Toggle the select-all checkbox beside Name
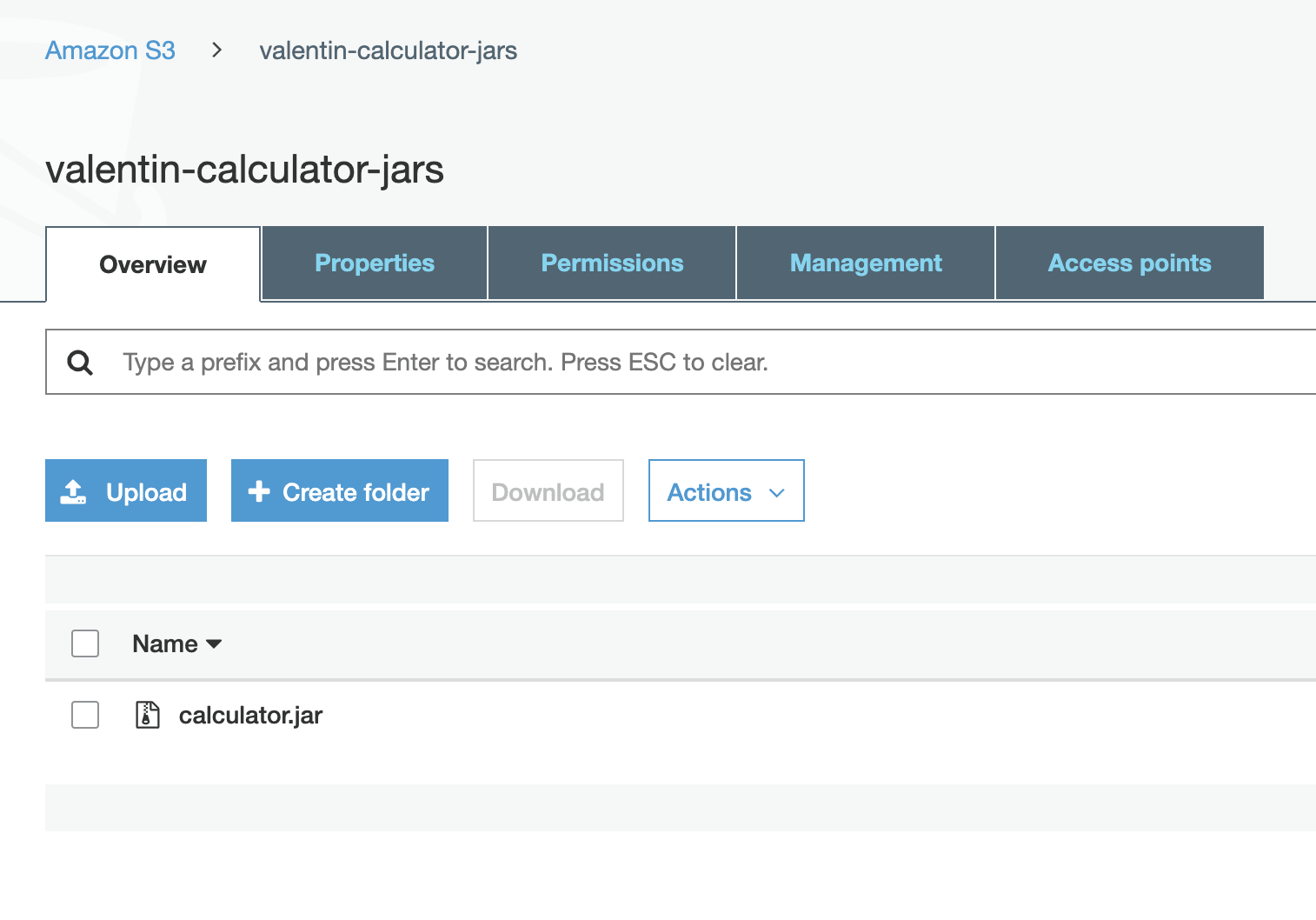The height and width of the screenshot is (920, 1316). (85, 643)
